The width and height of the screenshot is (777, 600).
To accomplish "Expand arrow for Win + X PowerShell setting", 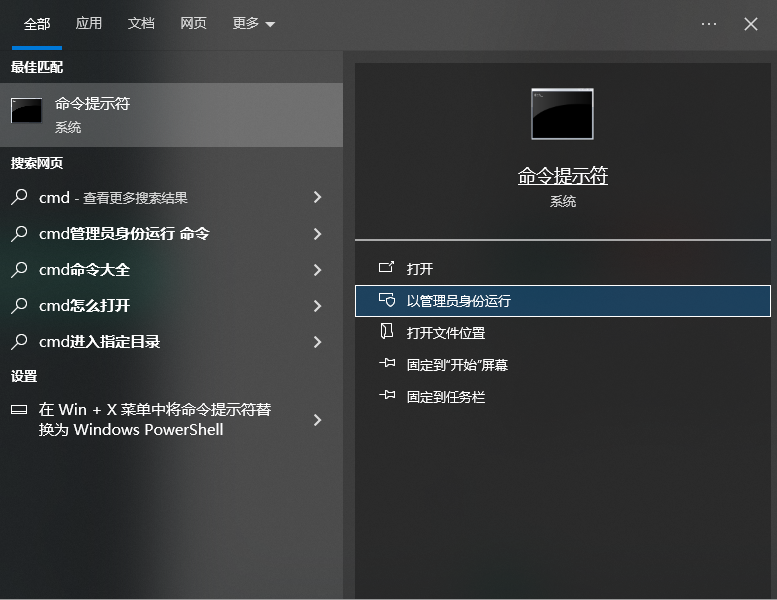I will (x=317, y=420).
